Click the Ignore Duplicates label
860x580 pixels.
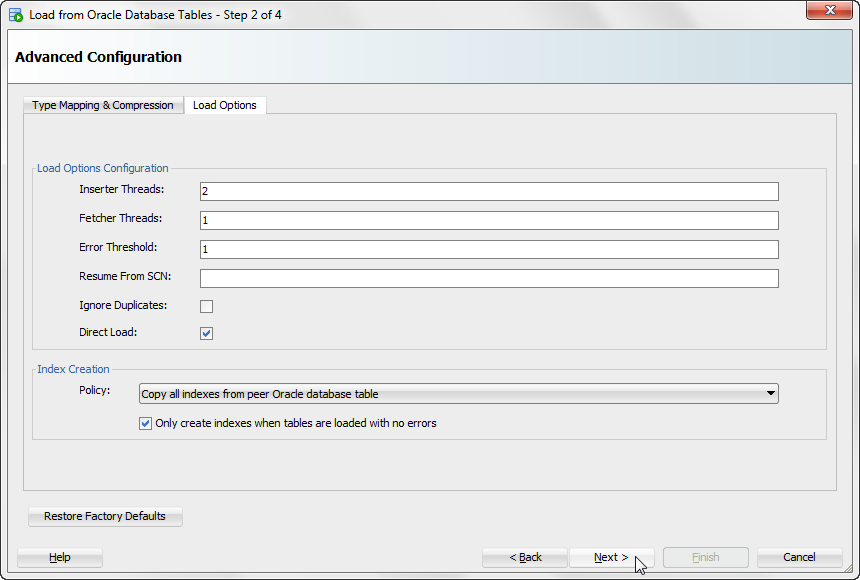tap(123, 306)
